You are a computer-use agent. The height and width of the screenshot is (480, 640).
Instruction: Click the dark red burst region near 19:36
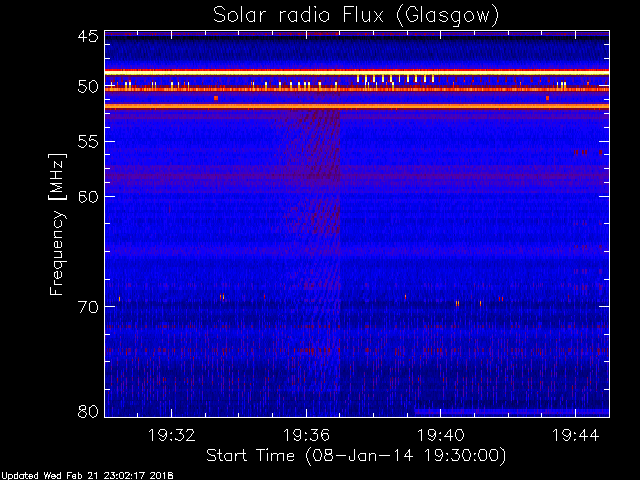[x=312, y=171]
